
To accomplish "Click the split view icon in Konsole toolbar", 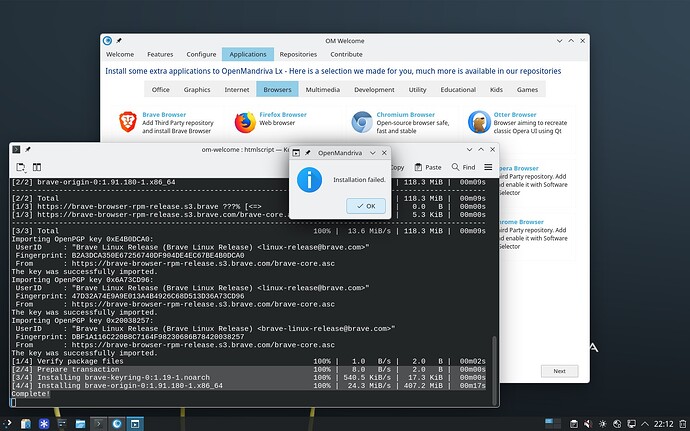I will [x=37, y=167].
